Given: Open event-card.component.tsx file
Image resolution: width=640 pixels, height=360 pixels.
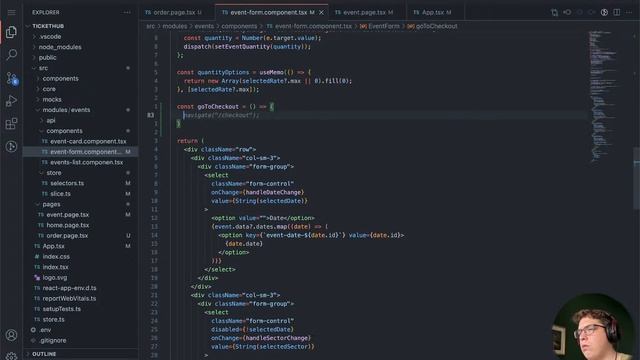Looking at the screenshot, I should [x=88, y=141].
